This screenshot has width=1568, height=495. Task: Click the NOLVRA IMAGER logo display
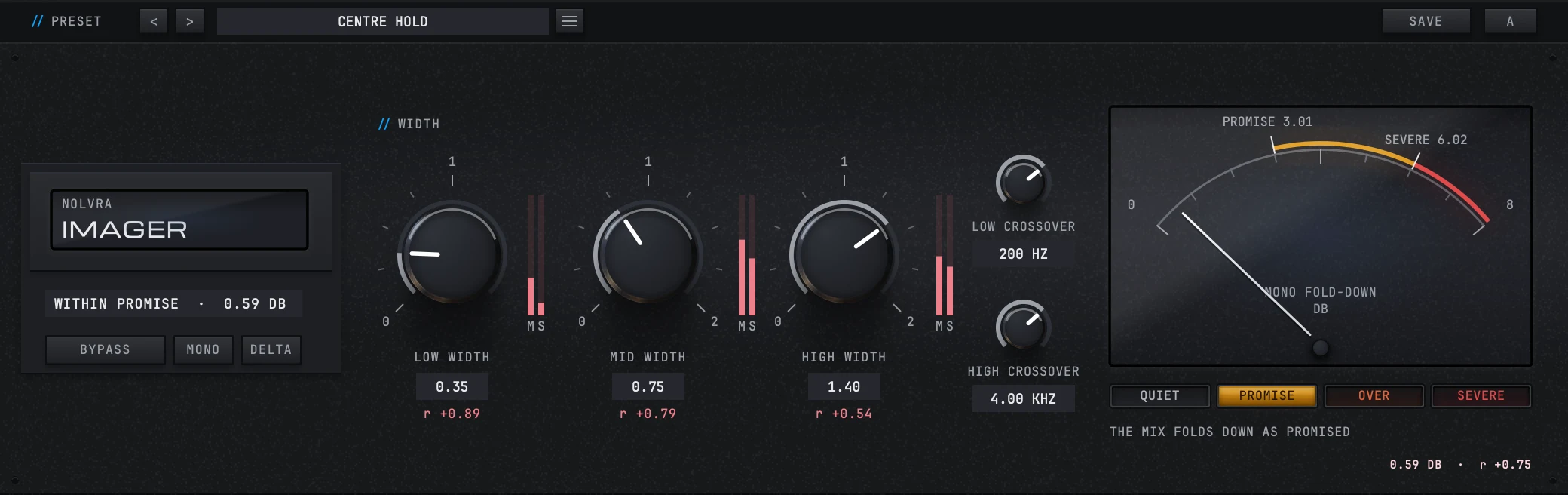point(179,220)
